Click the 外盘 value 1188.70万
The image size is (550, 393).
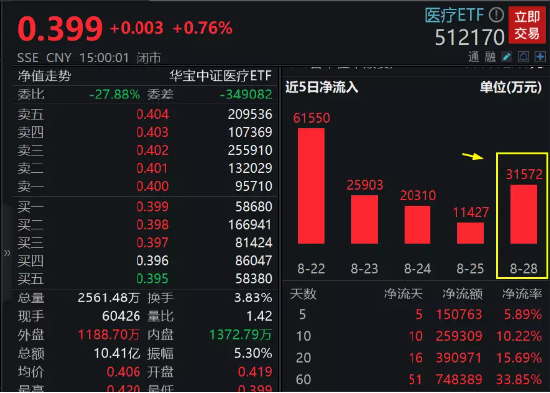(109, 335)
